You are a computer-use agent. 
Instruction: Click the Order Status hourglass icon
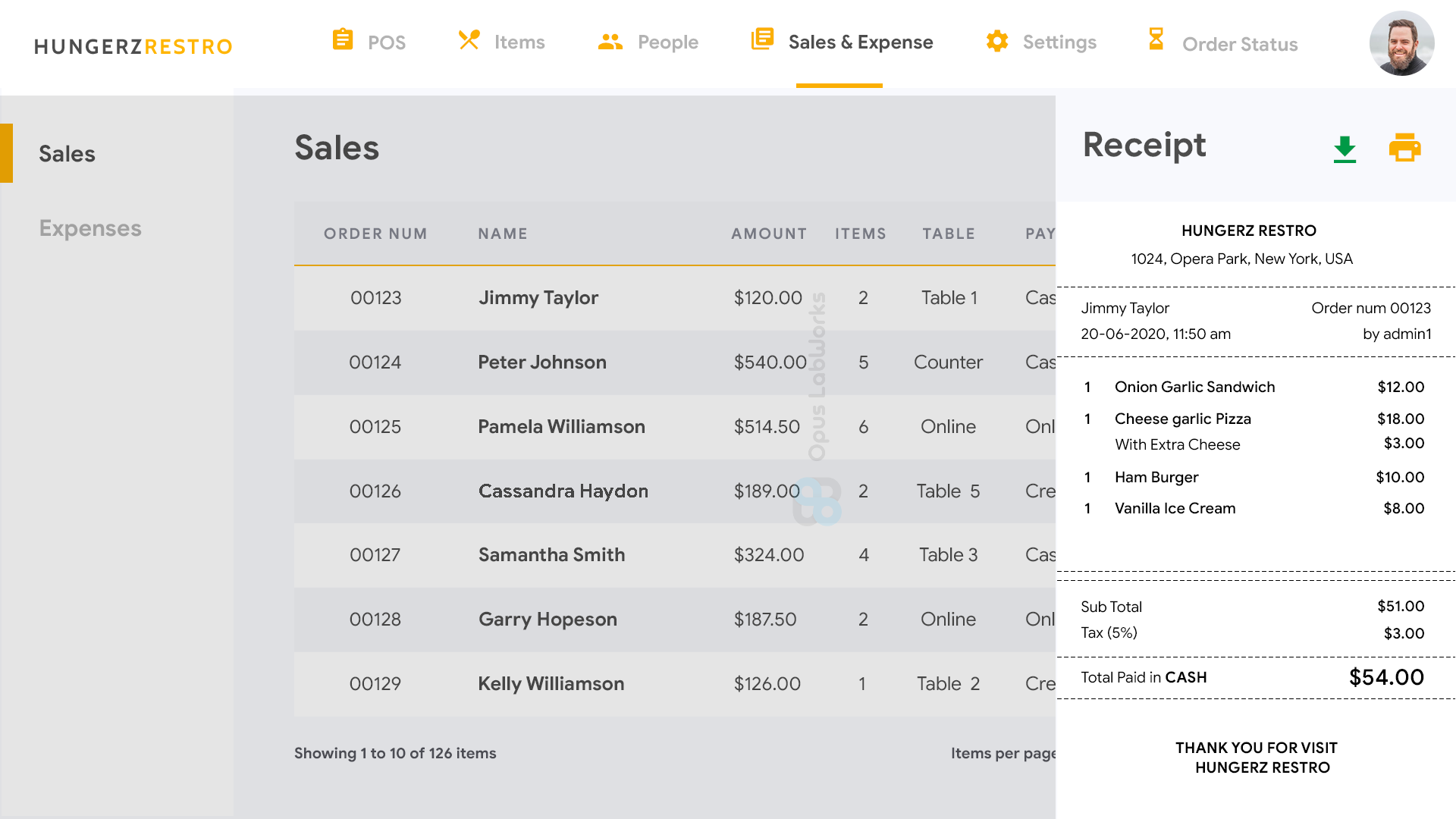click(1156, 39)
